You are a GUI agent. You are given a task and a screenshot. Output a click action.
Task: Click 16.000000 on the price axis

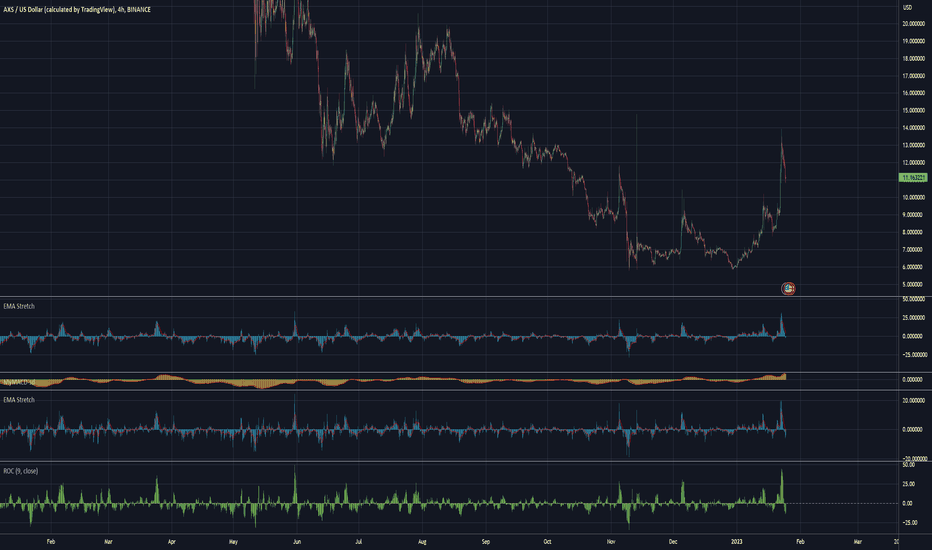pos(914,93)
